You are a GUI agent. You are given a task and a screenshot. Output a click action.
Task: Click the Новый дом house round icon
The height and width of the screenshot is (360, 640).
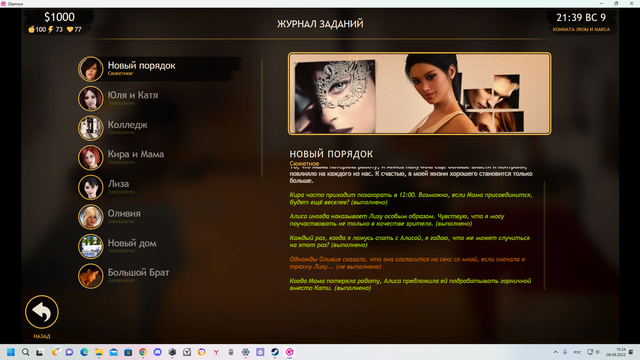click(x=91, y=247)
